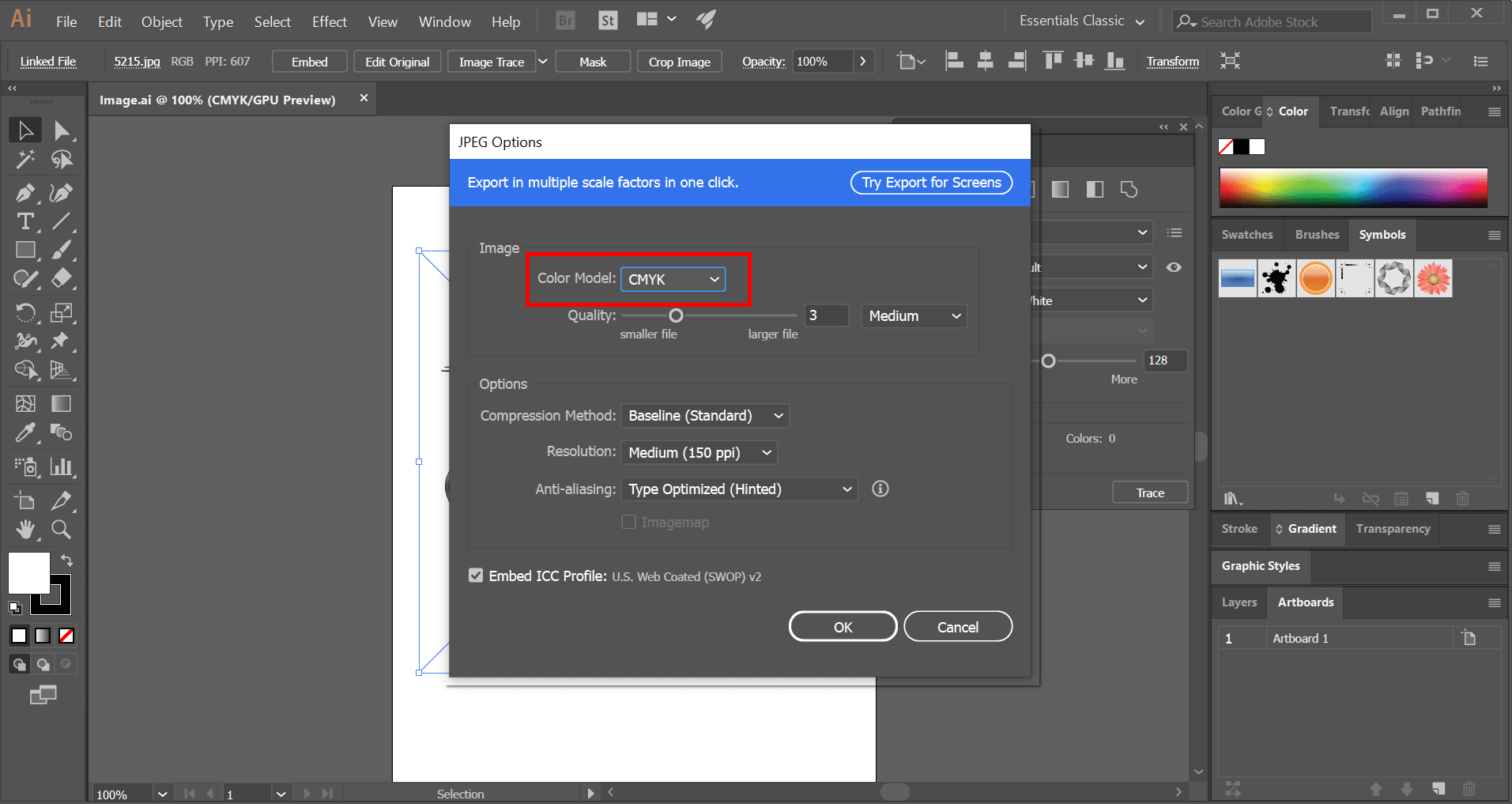Click the flower symbol thumbnail
Screen dimensions: 1512x804
[1433, 278]
